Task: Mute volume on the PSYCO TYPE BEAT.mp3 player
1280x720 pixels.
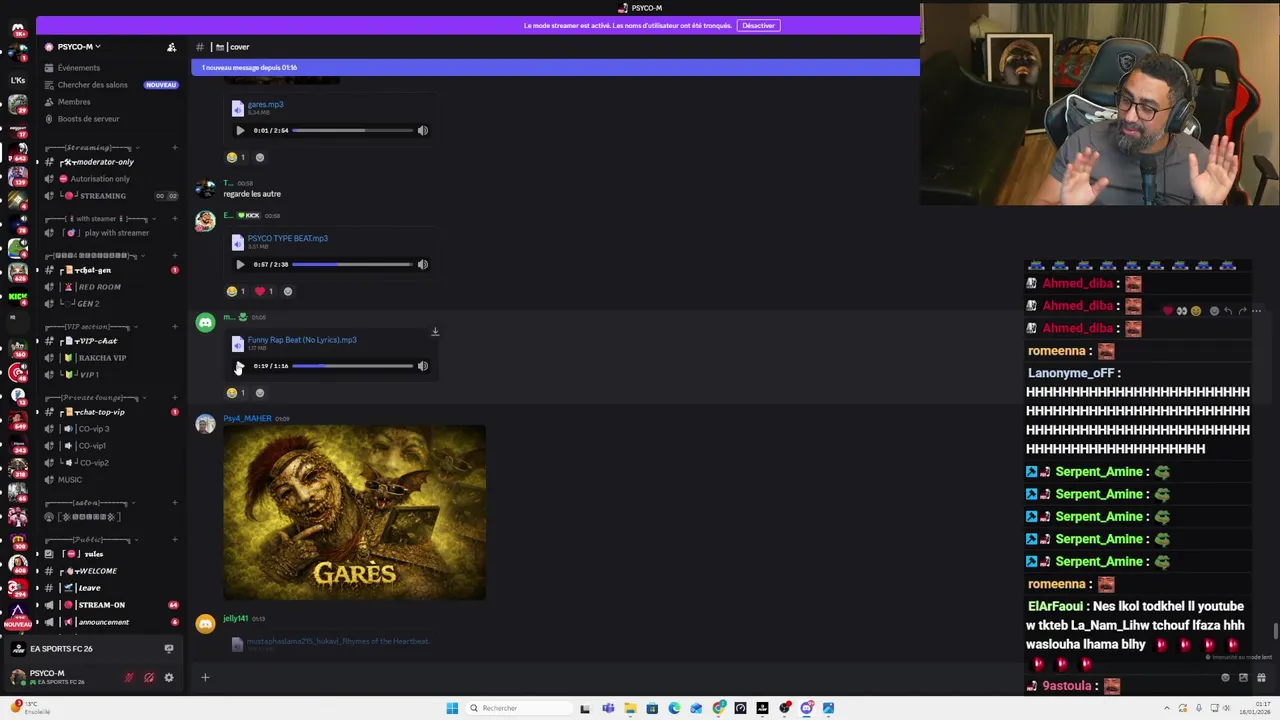Action: coord(422,264)
